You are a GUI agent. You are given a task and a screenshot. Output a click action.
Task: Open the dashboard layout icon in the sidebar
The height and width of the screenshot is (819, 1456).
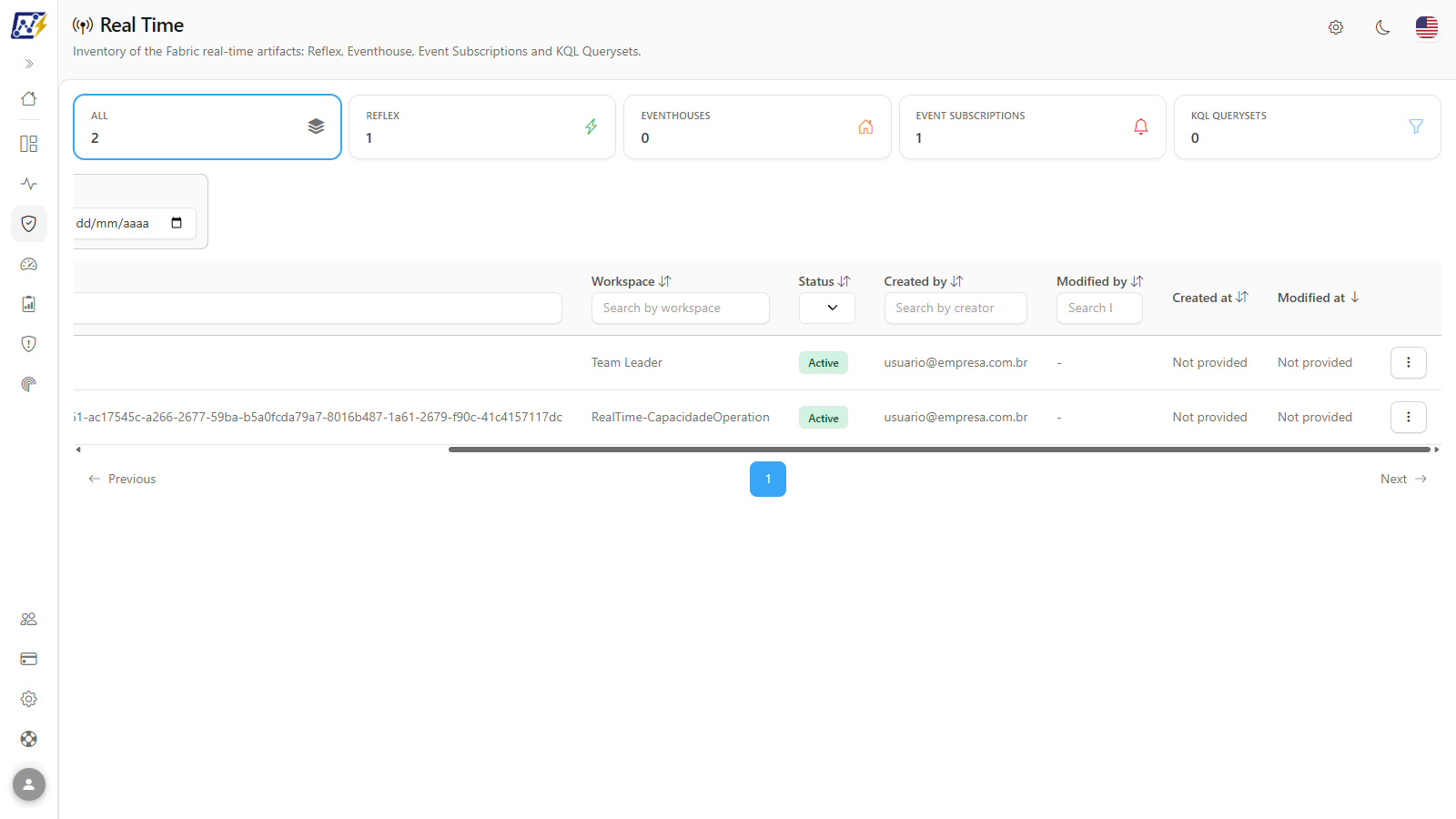(29, 144)
